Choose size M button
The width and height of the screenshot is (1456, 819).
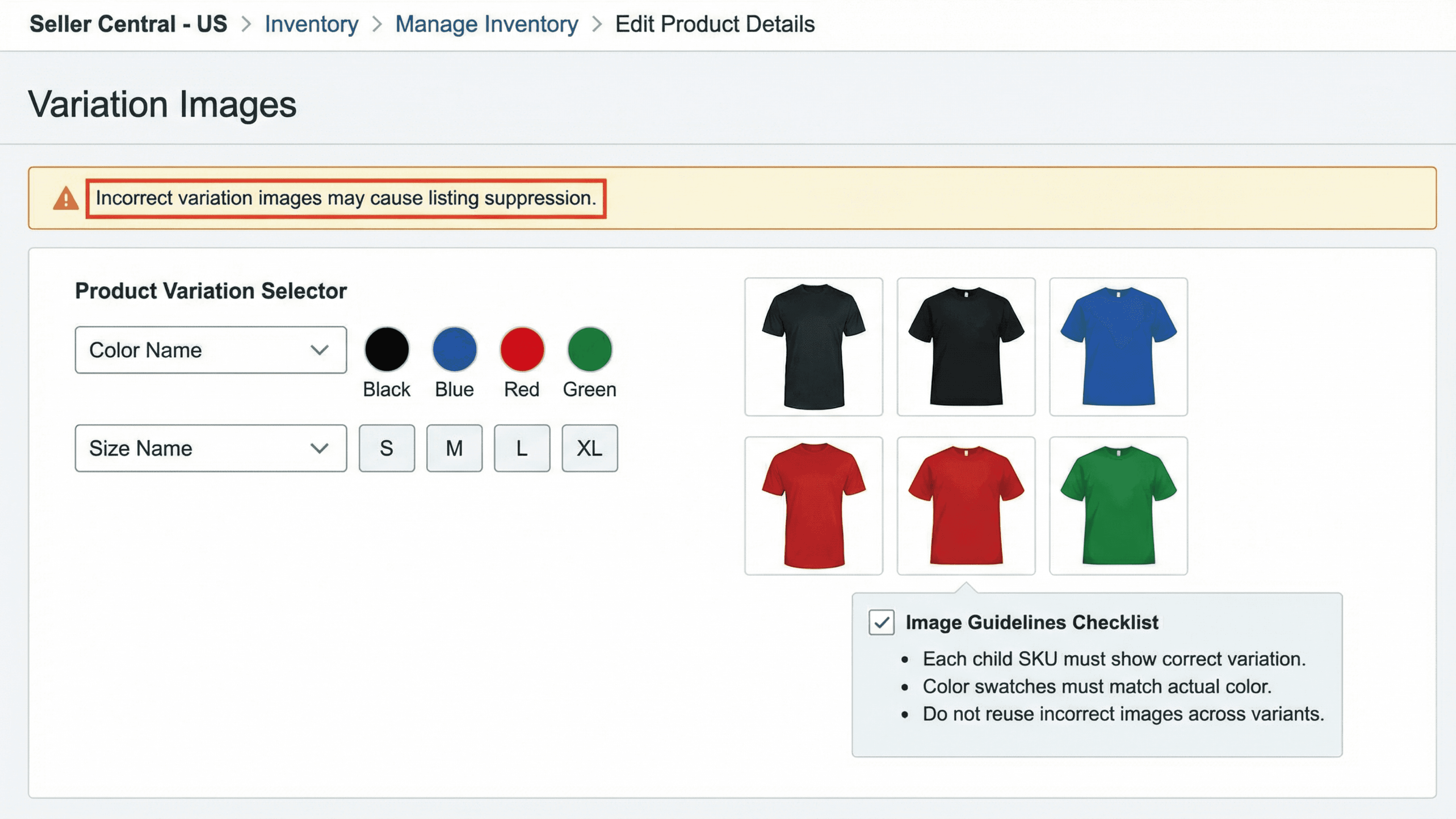coord(455,448)
